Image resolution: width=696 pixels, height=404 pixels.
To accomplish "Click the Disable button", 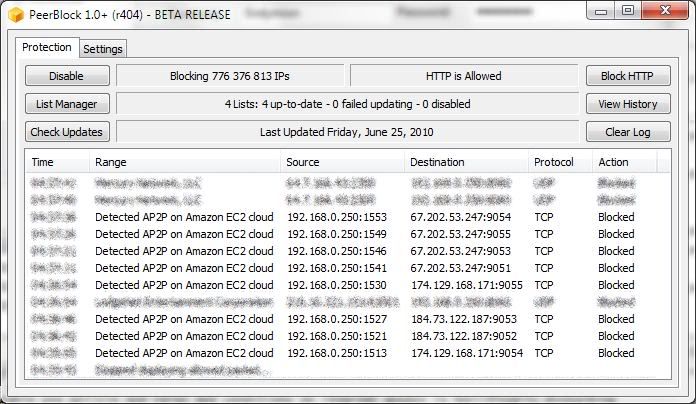I will (67, 76).
